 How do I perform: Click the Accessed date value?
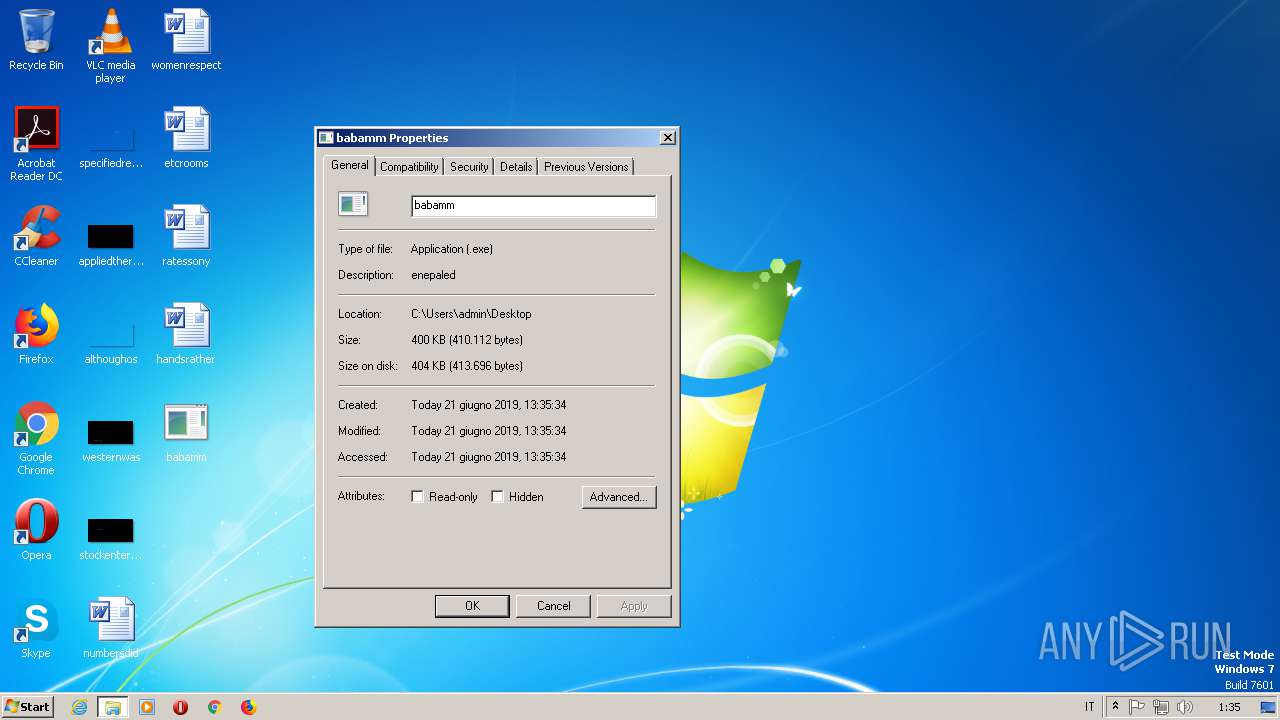point(489,457)
